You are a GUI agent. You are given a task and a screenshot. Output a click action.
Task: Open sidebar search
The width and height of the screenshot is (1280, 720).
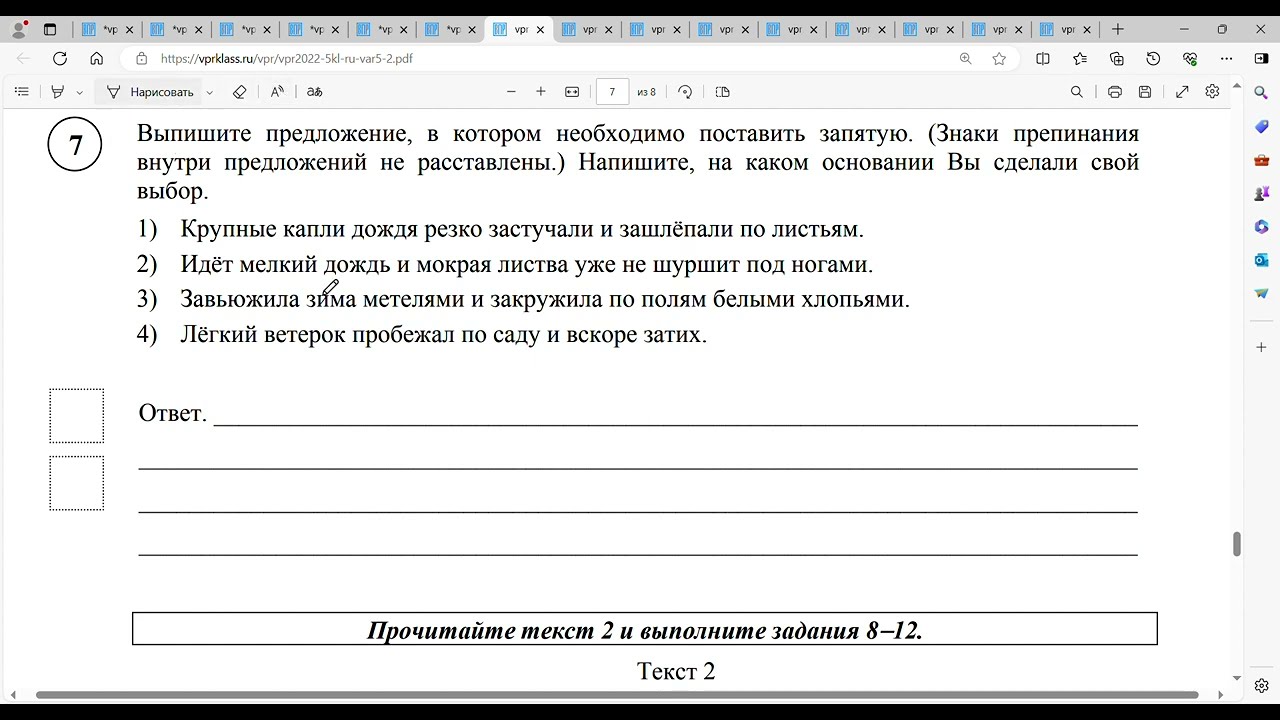coord(1262,93)
